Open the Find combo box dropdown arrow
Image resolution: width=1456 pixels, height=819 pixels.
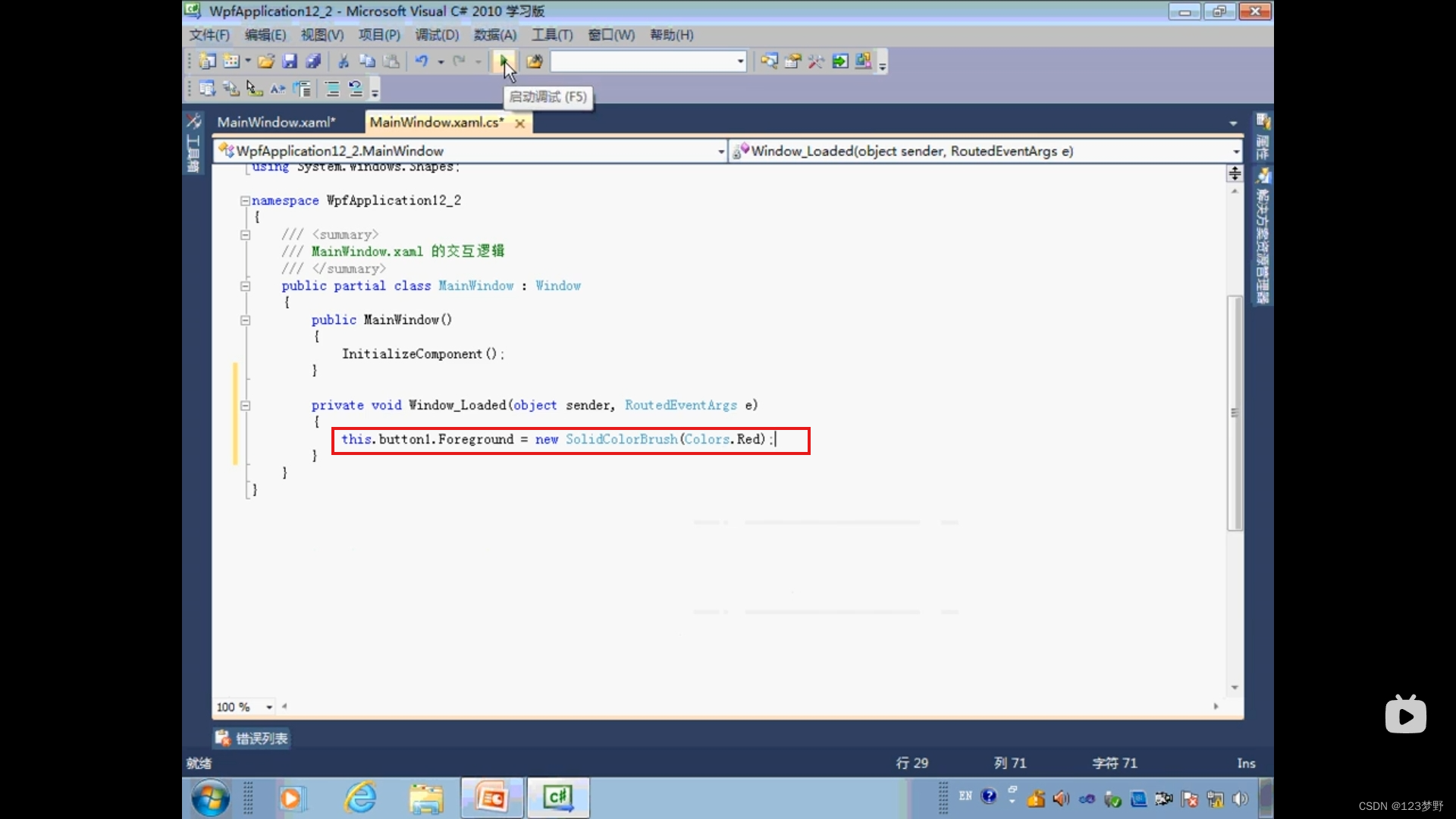click(x=740, y=61)
